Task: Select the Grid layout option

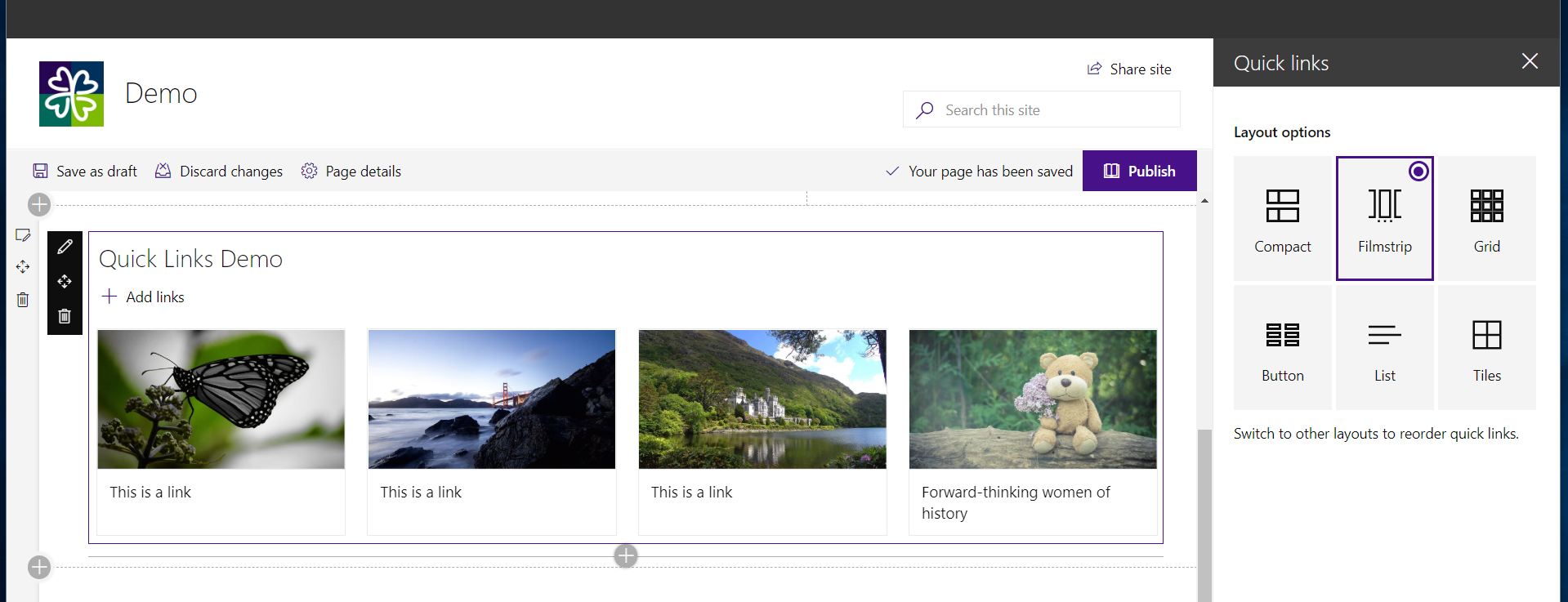Action: [1487, 218]
